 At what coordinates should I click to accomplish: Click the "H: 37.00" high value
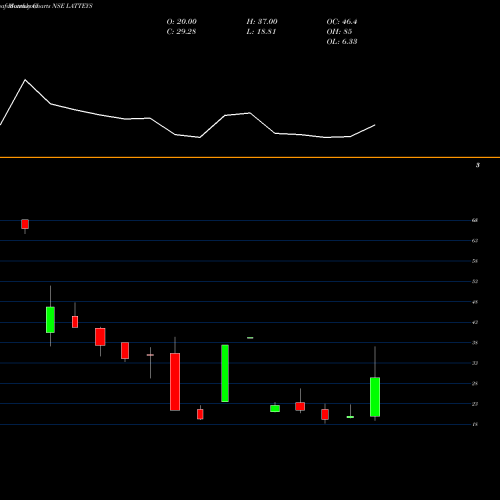[262, 22]
